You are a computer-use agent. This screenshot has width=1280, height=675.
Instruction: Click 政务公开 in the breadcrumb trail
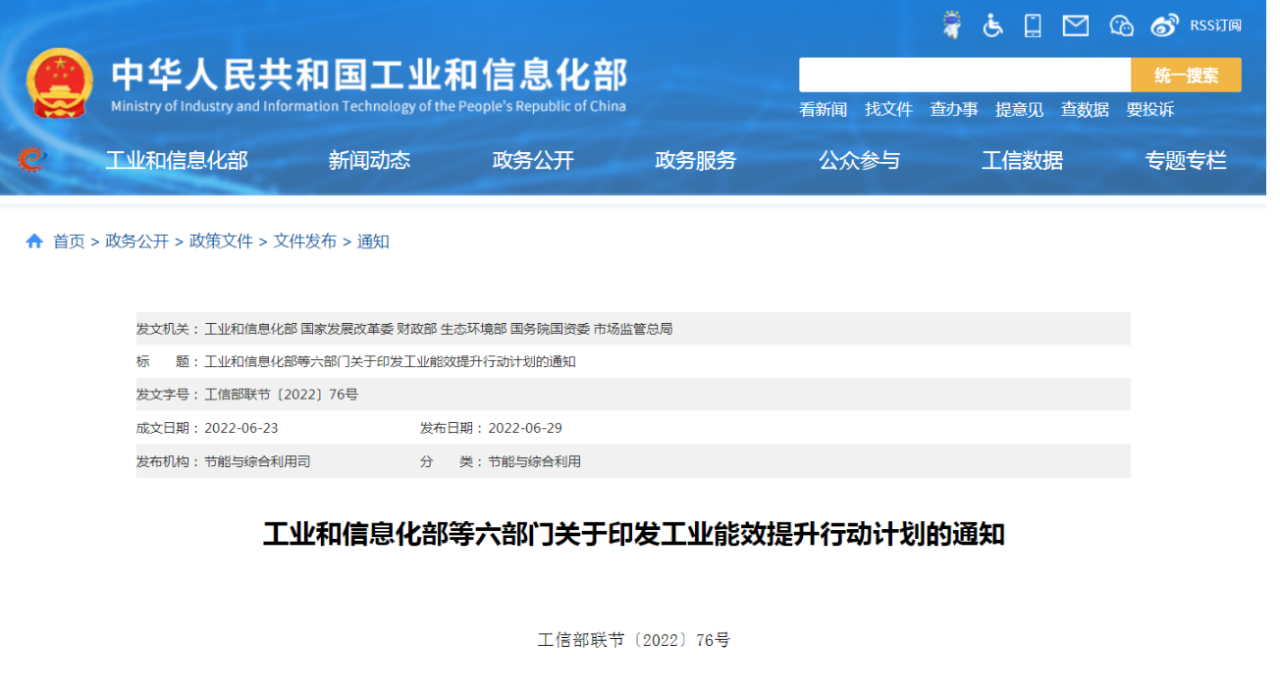point(137,241)
